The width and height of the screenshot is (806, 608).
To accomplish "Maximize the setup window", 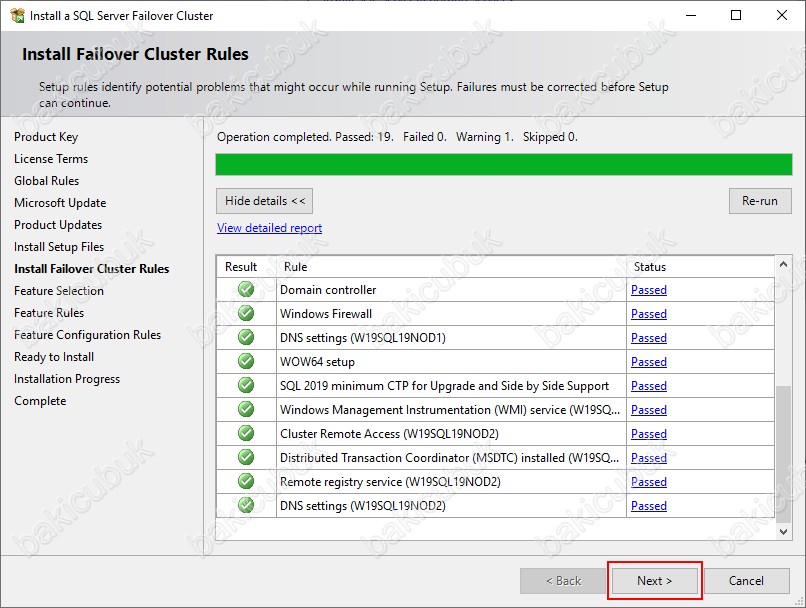I will click(736, 15).
